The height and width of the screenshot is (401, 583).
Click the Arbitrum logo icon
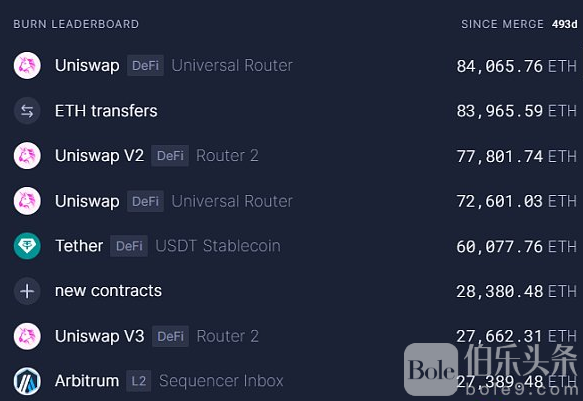pos(27,381)
